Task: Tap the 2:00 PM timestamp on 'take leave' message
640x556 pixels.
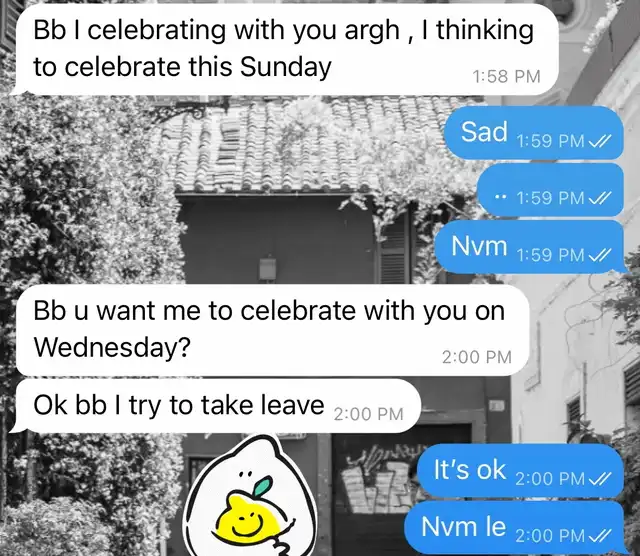Action: 369,414
